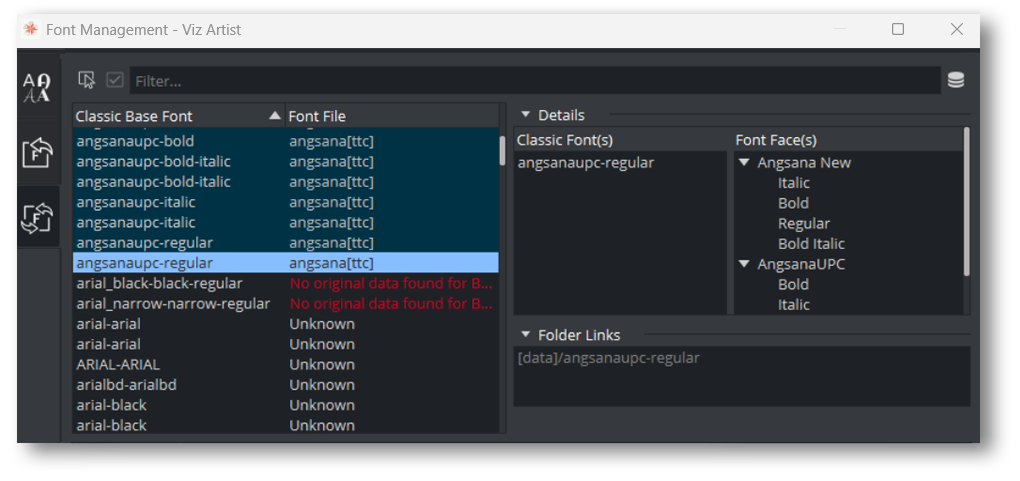This screenshot has height=481, width=1020.
Task: Collapse the Details section
Action: (526, 115)
